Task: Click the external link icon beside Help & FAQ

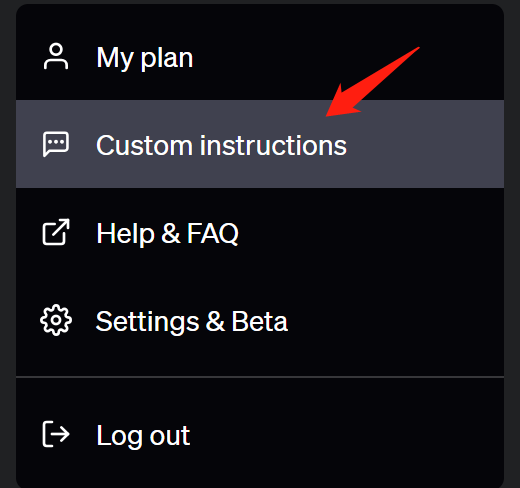Action: (x=56, y=232)
